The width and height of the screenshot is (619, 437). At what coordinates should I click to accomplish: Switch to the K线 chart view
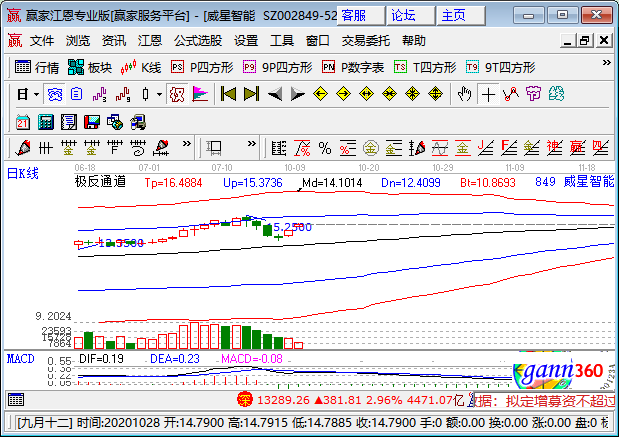pos(141,68)
